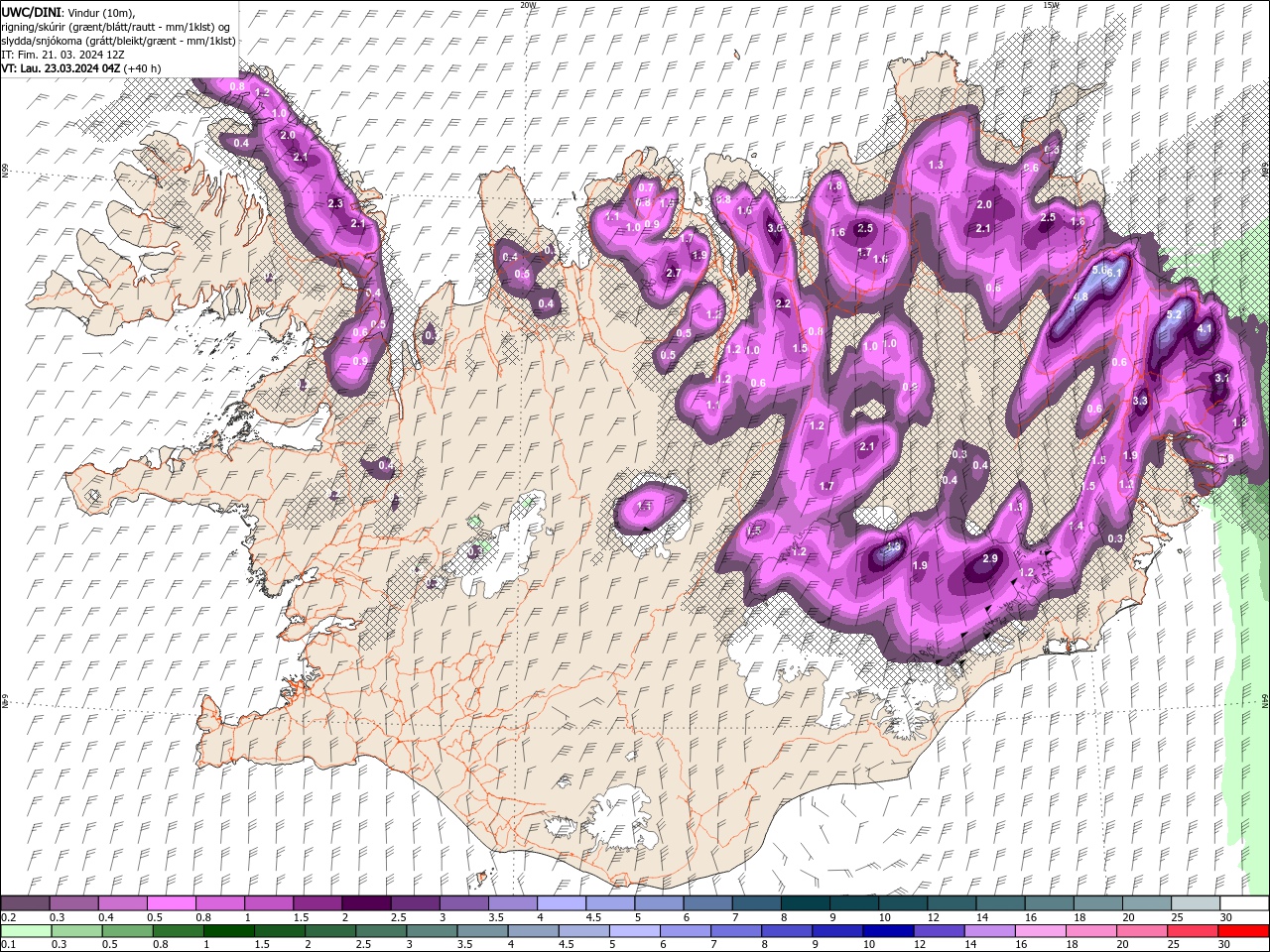Click the 2.7 snowfall value on the map
Screen dimensions: 1270x952
click(x=673, y=273)
